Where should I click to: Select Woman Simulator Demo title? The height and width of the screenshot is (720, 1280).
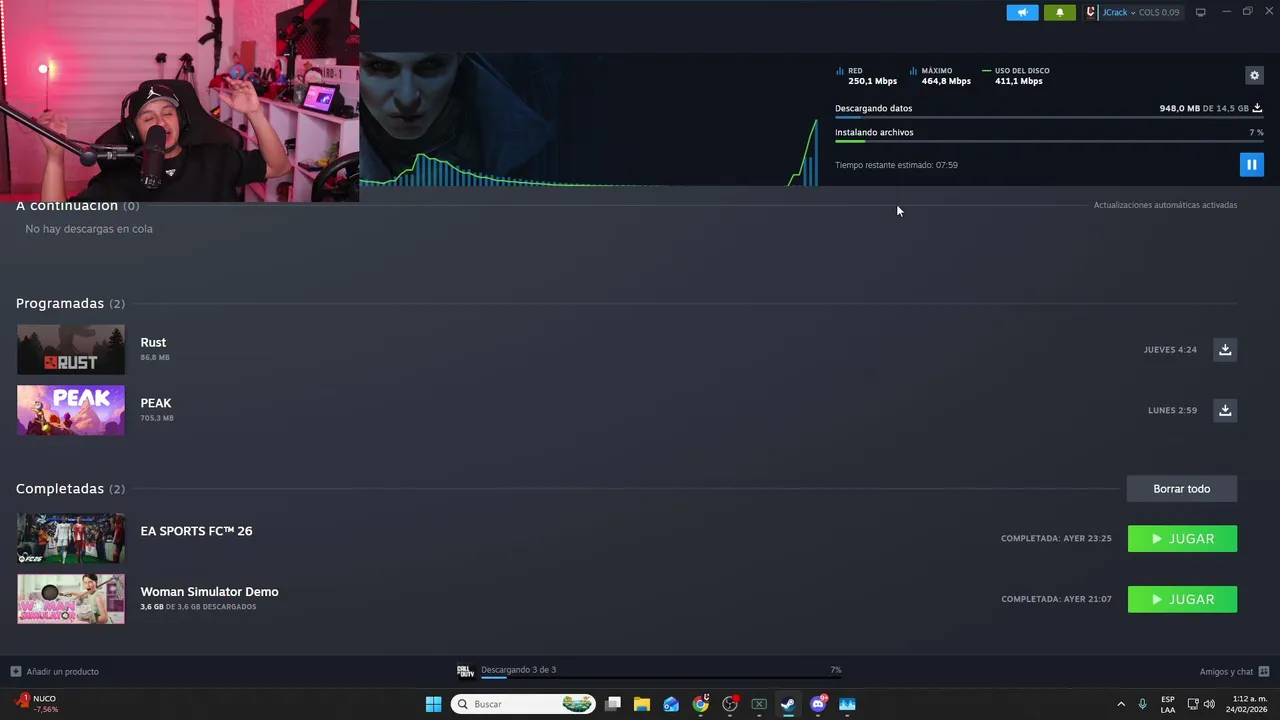click(x=209, y=592)
